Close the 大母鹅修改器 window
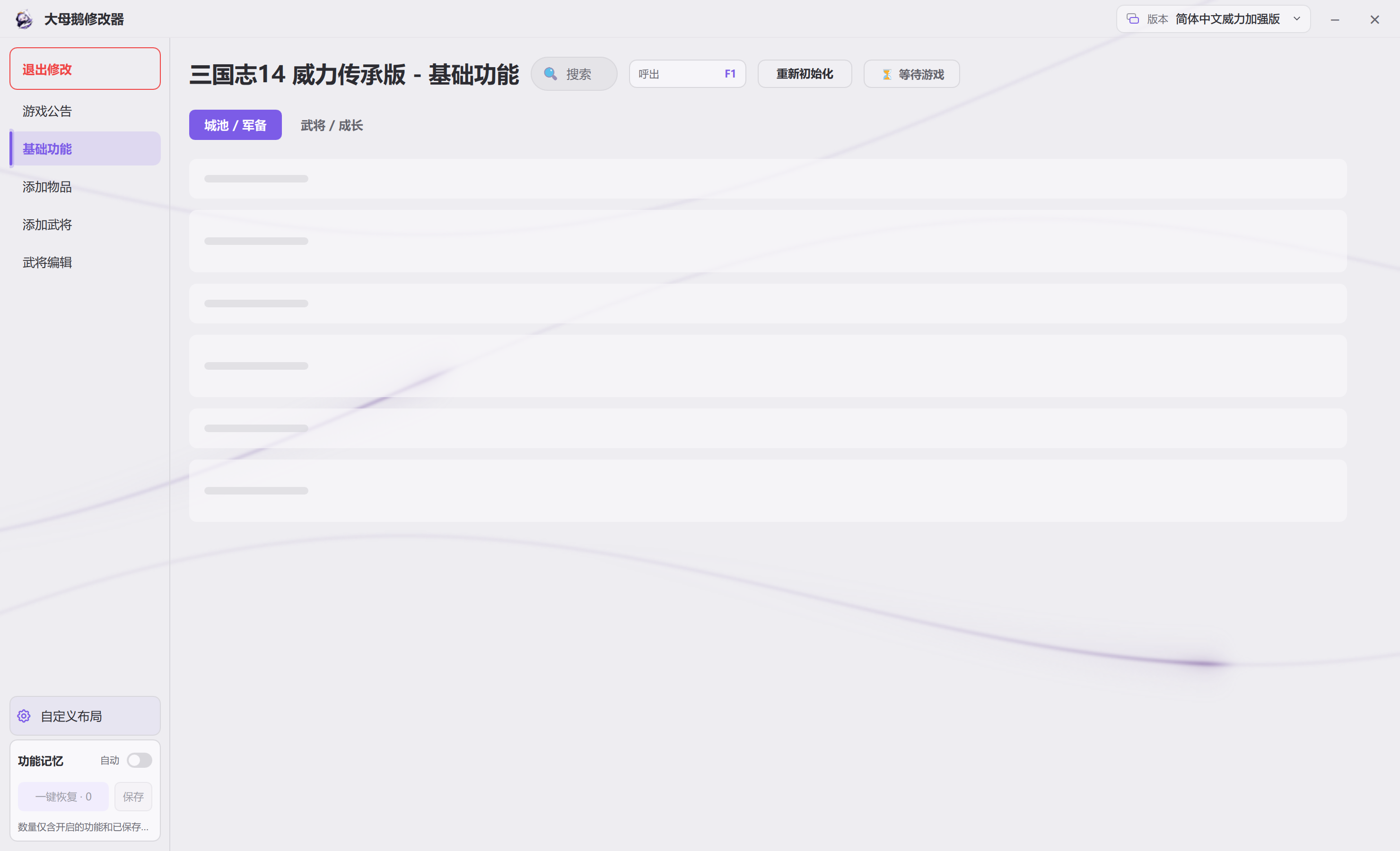The width and height of the screenshot is (1400, 851). click(x=1374, y=19)
